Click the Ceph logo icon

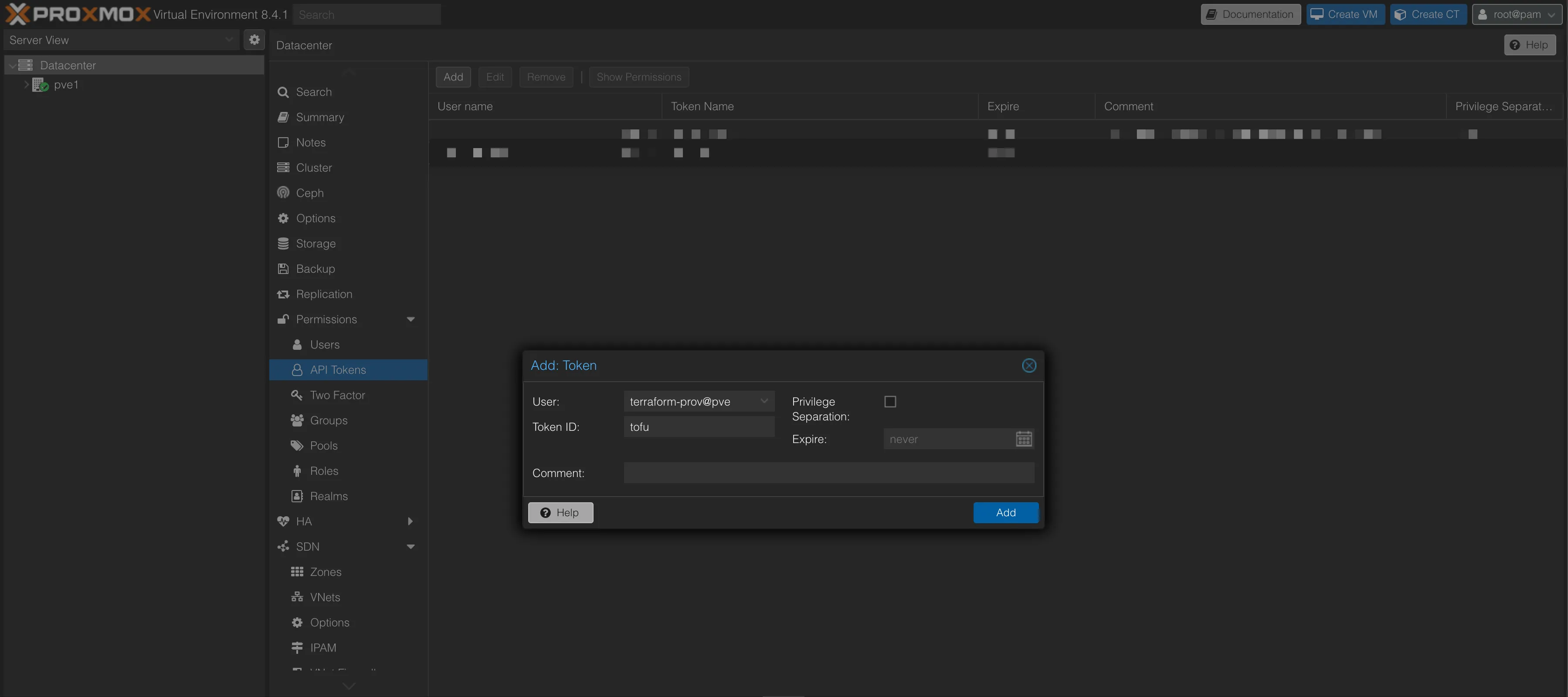click(283, 193)
